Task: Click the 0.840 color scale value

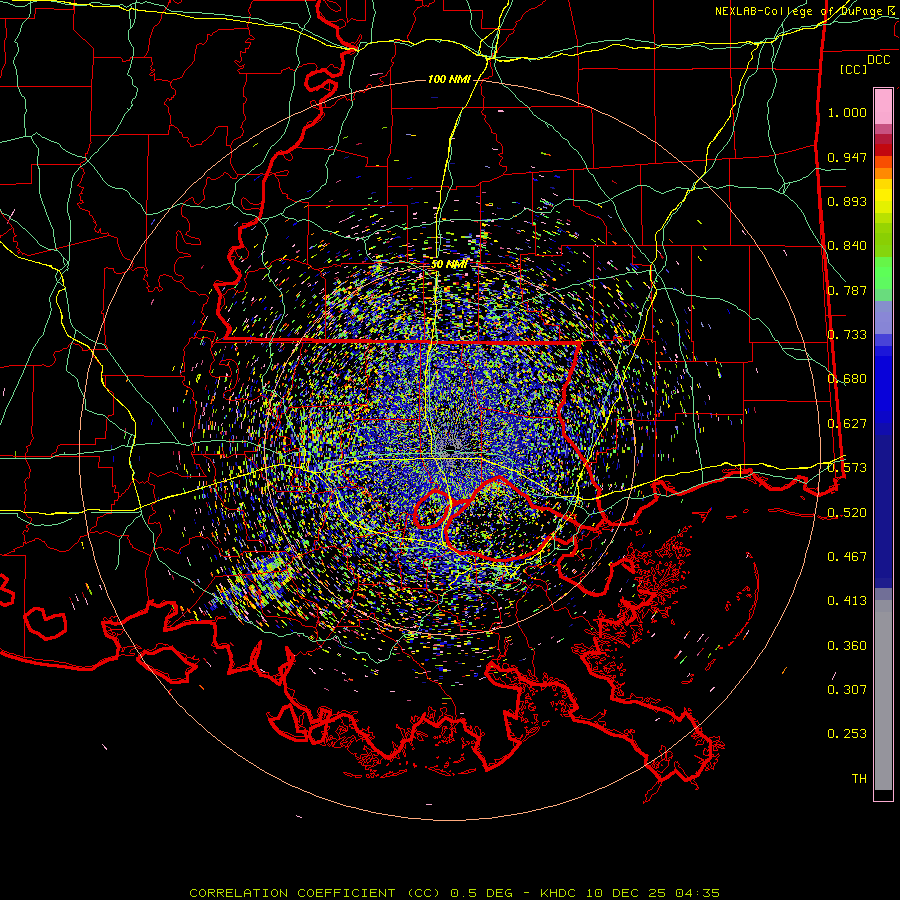Action: pos(847,246)
